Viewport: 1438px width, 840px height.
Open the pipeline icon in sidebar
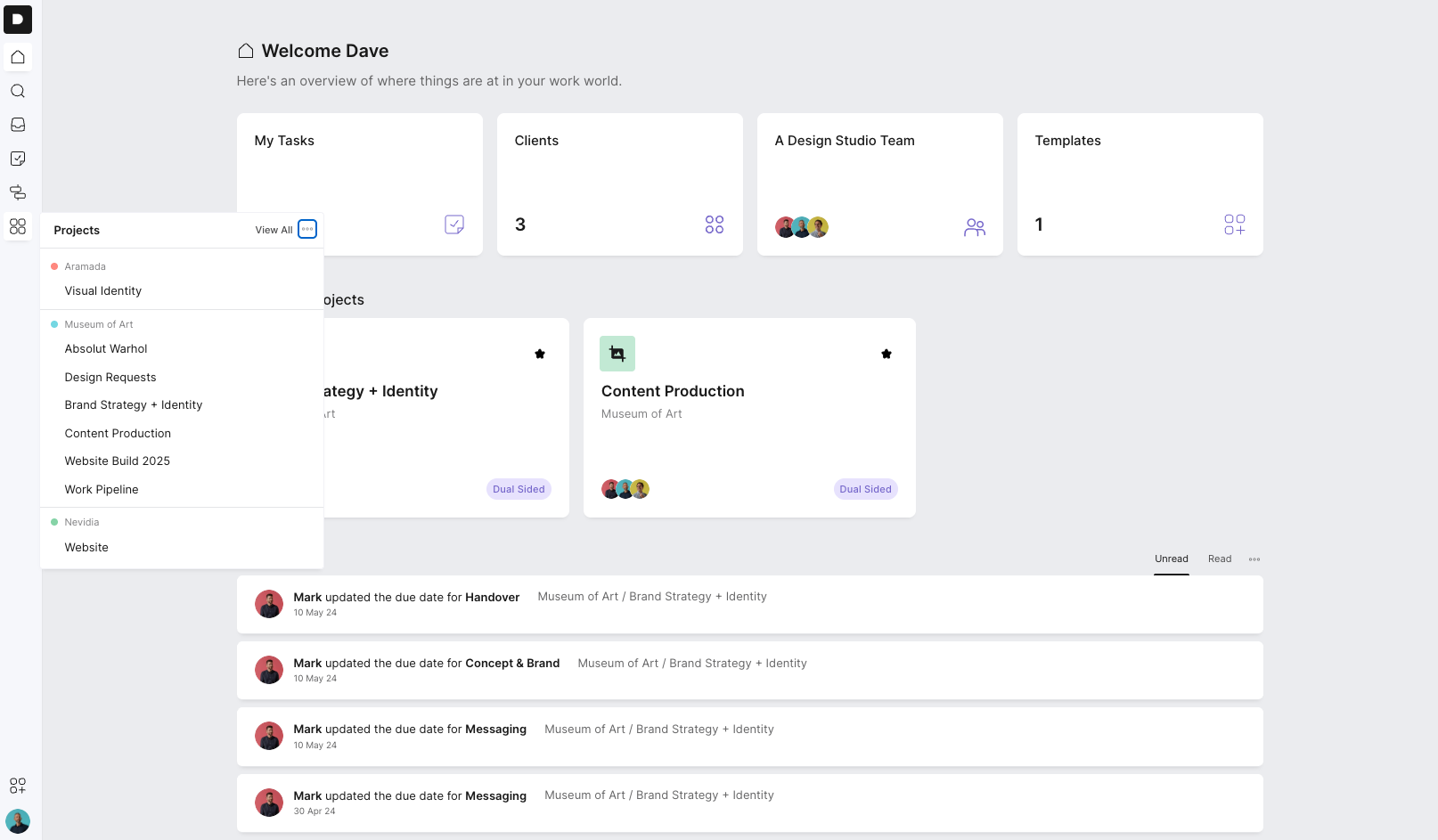coord(18,192)
